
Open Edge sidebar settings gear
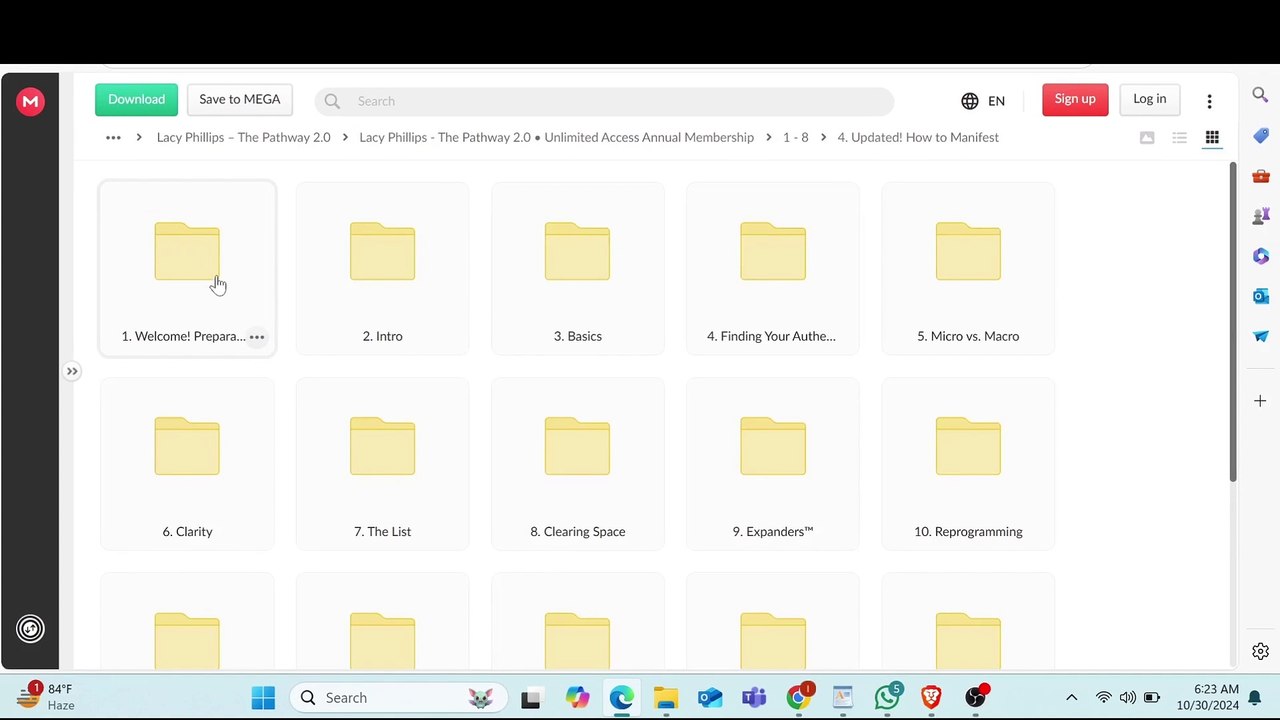1260,652
